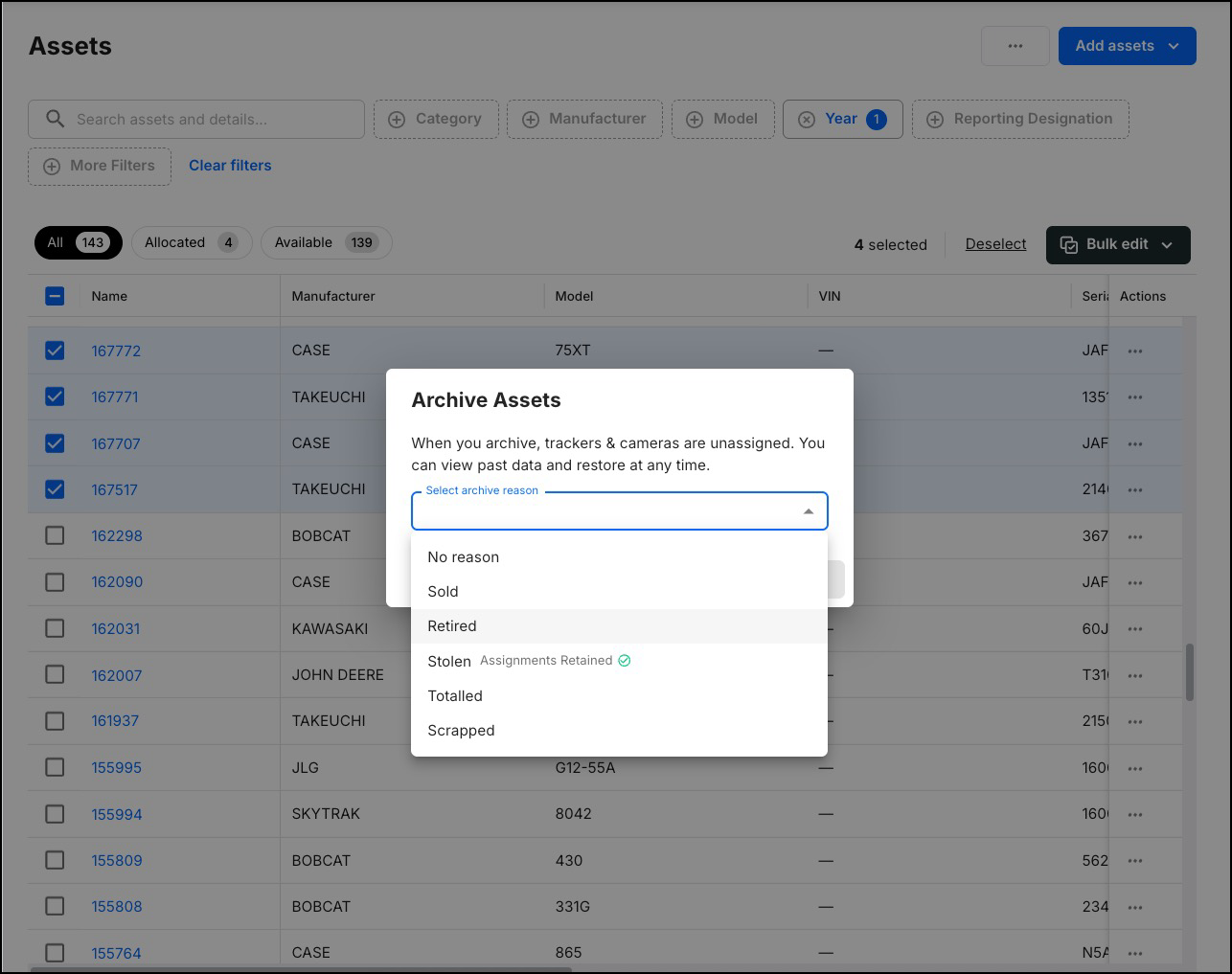Click the page-level ellipsis options button
This screenshot has height=974, width=1232.
click(1015, 46)
